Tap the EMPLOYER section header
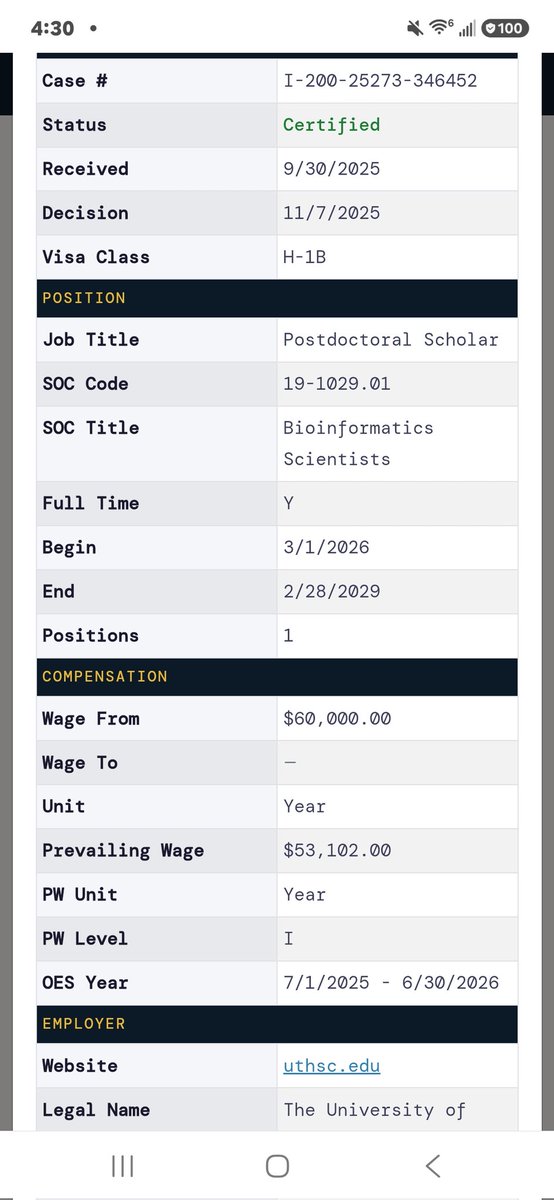Image resolution: width=554 pixels, height=1200 pixels. pyautogui.click(x=277, y=1024)
